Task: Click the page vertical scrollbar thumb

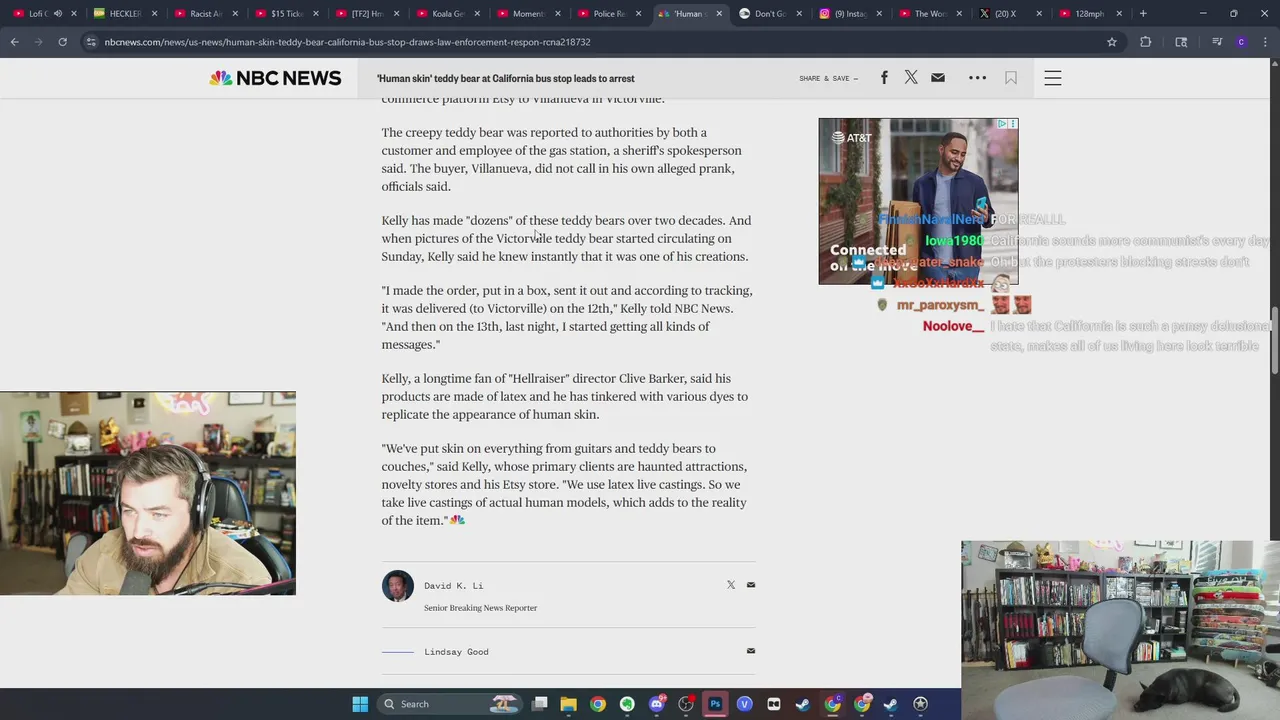Action: click(1274, 343)
